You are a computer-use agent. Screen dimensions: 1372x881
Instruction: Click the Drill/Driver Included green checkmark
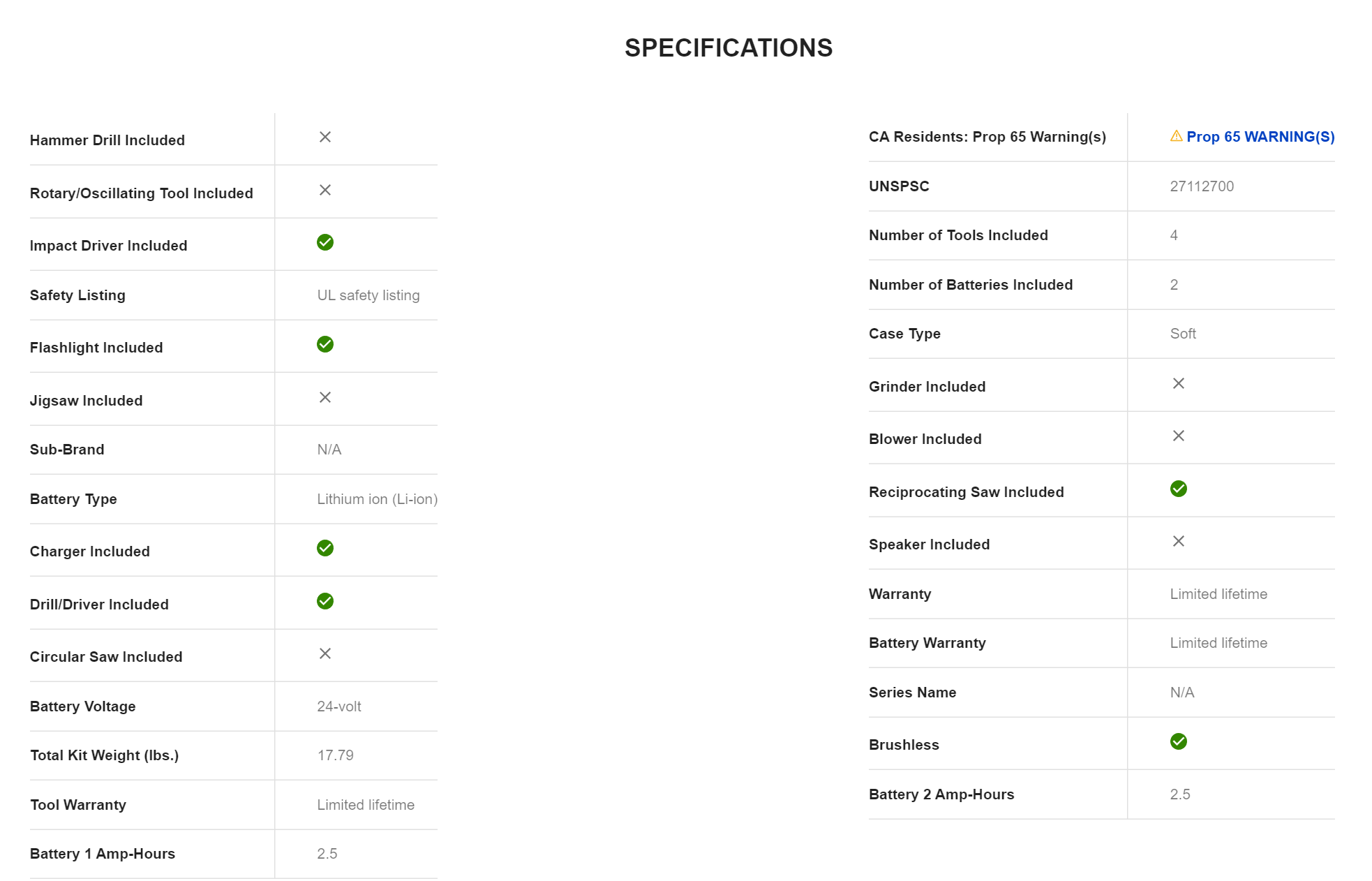pos(325,601)
